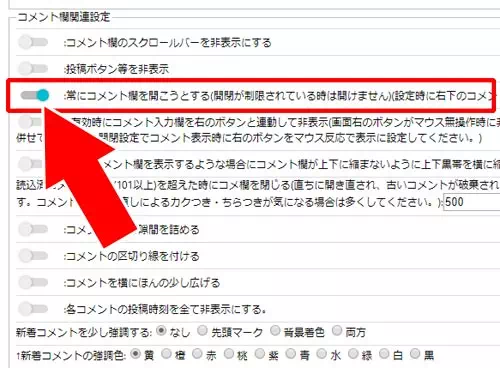Click 新着コメントの強調色 label
The height and width of the screenshot is (368, 500).
click(x=71, y=355)
